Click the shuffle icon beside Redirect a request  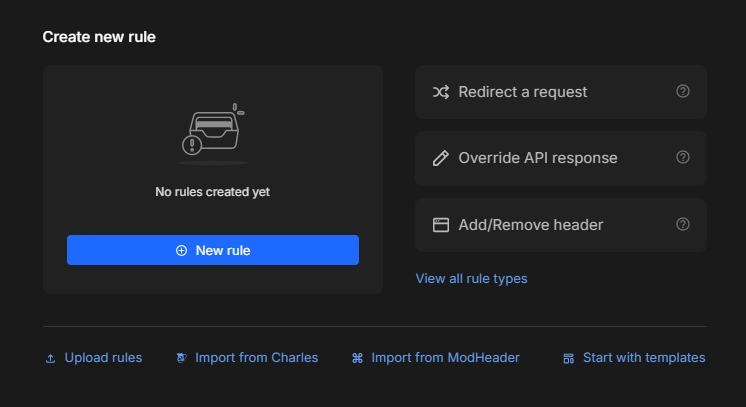pos(441,92)
